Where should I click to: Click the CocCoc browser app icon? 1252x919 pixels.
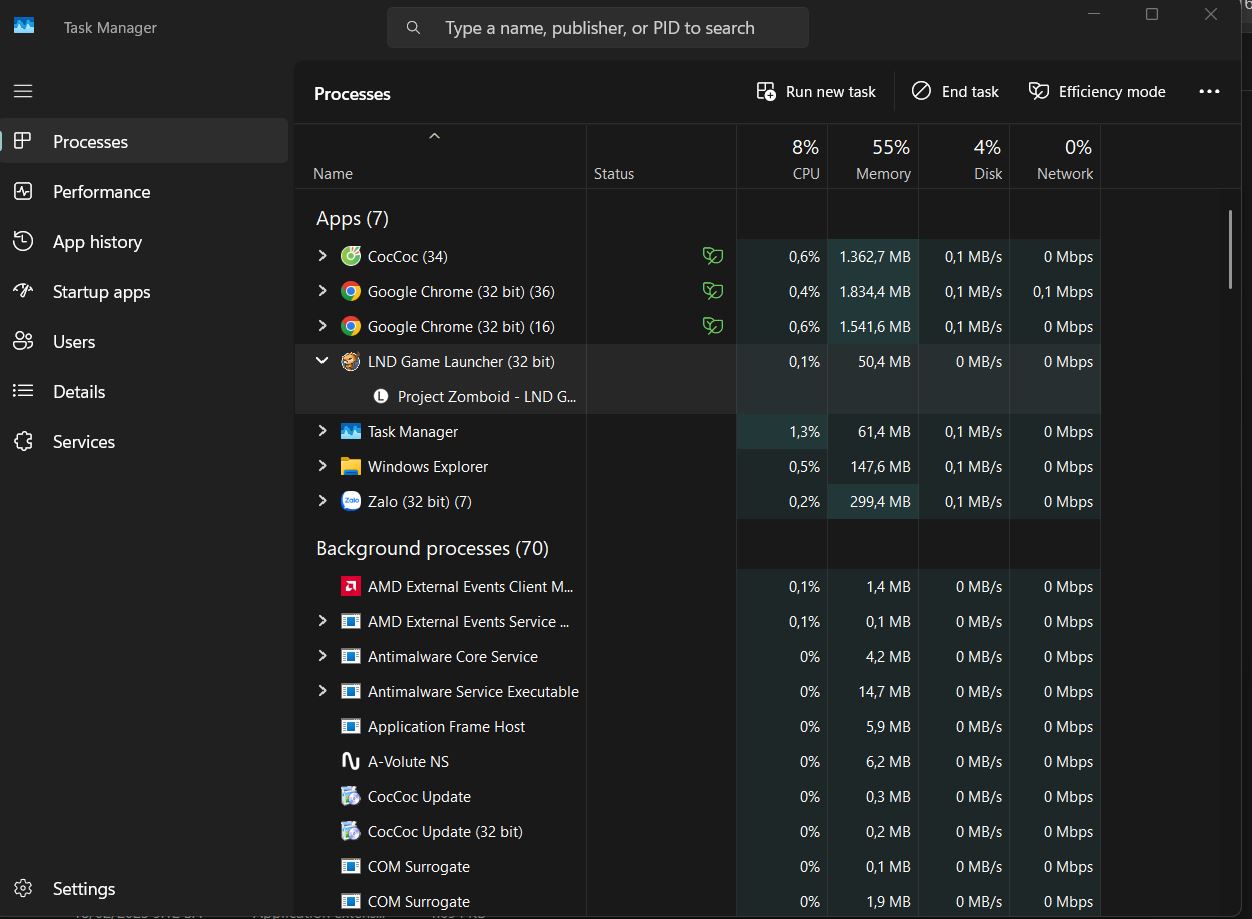coord(350,257)
